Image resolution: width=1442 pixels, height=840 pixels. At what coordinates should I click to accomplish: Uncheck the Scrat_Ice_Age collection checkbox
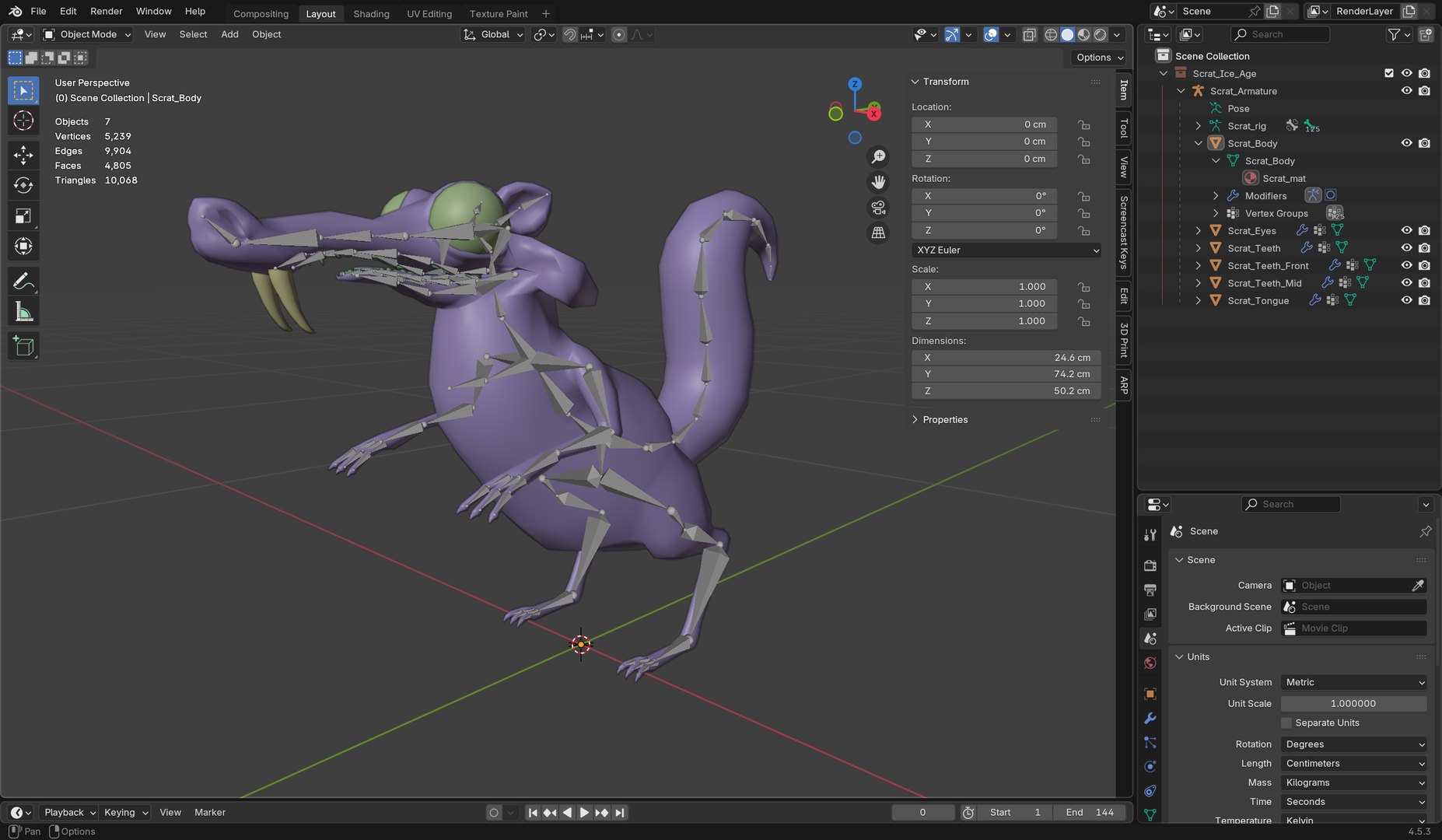pos(1389,73)
